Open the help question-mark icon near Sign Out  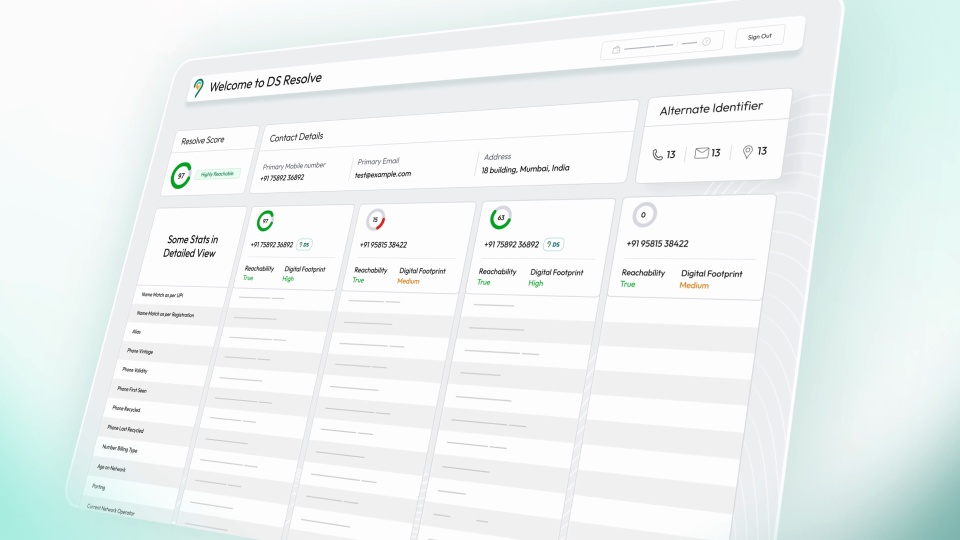pyautogui.click(x=707, y=42)
